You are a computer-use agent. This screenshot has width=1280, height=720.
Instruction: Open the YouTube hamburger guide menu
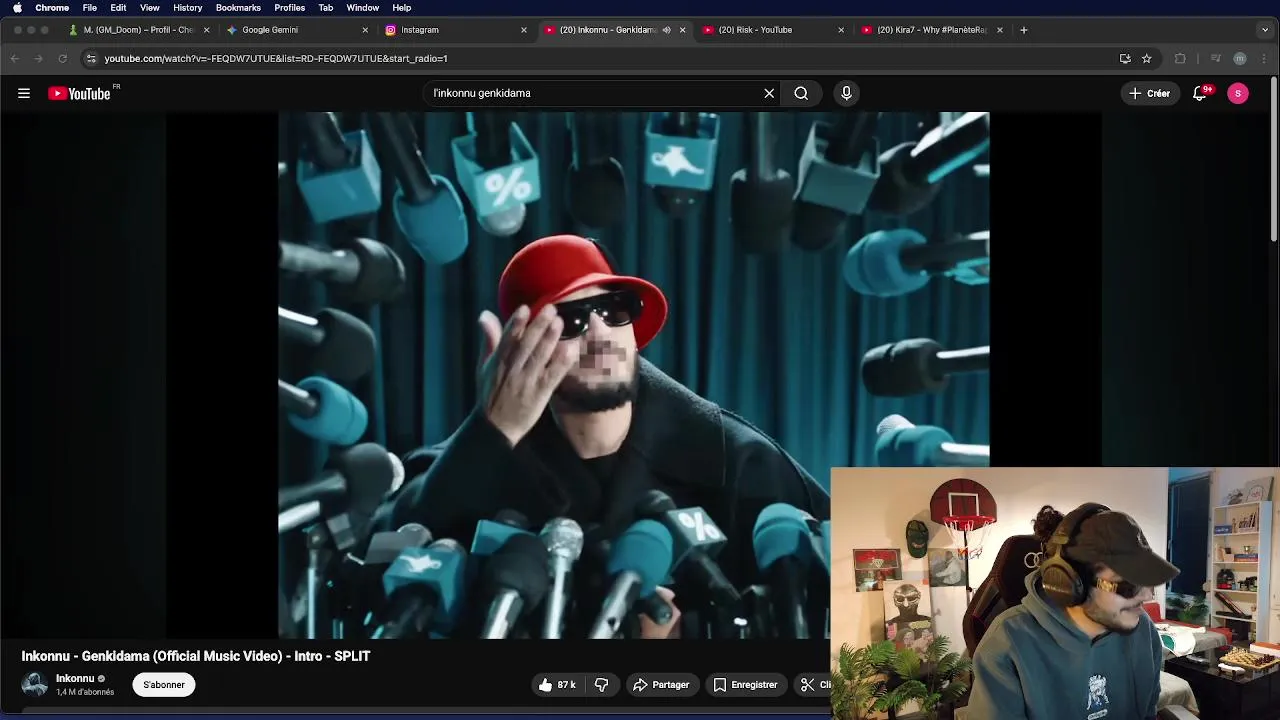point(24,93)
